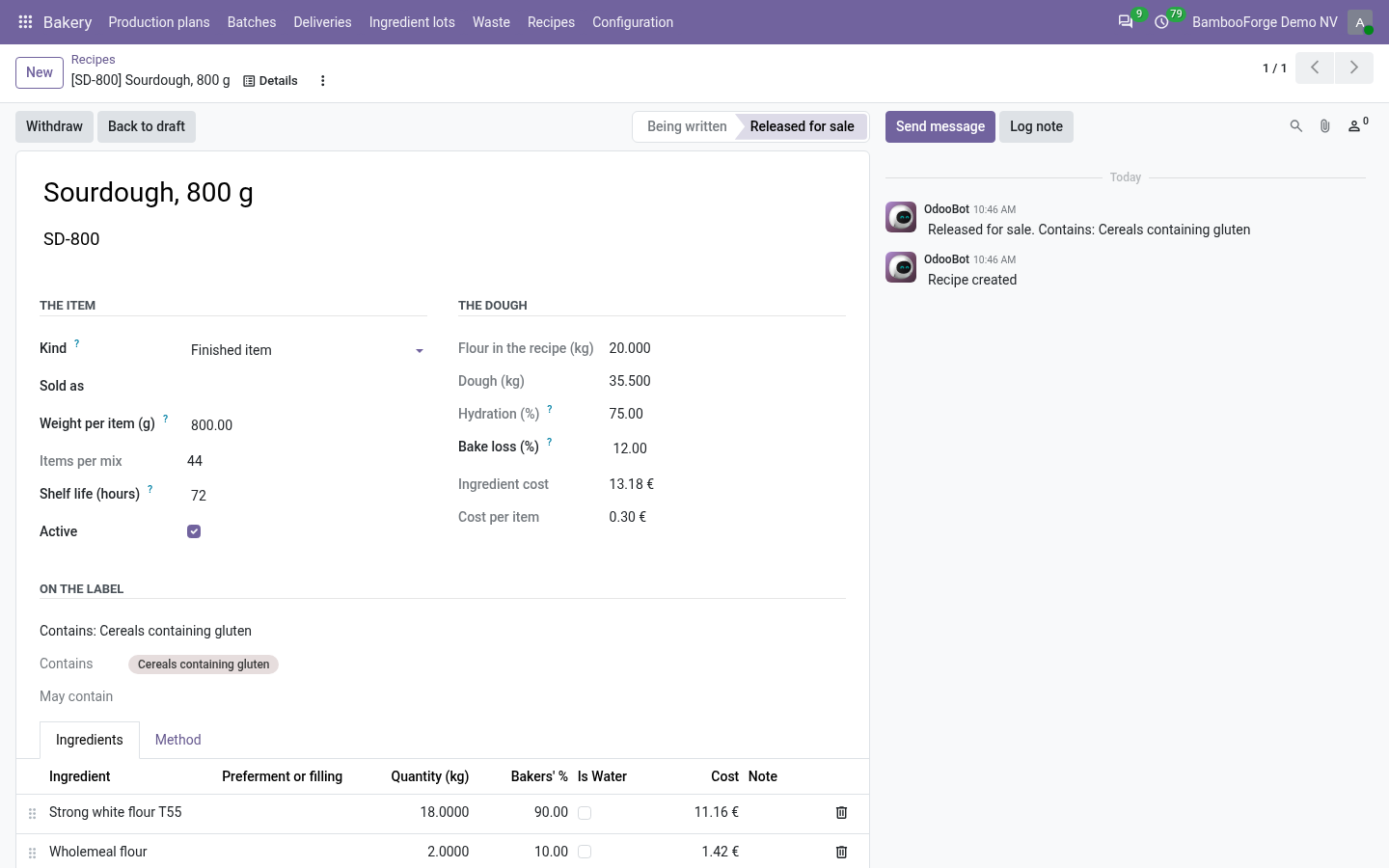Image resolution: width=1389 pixels, height=868 pixels.
Task: Toggle the Active checkbox
Action: pos(194,531)
